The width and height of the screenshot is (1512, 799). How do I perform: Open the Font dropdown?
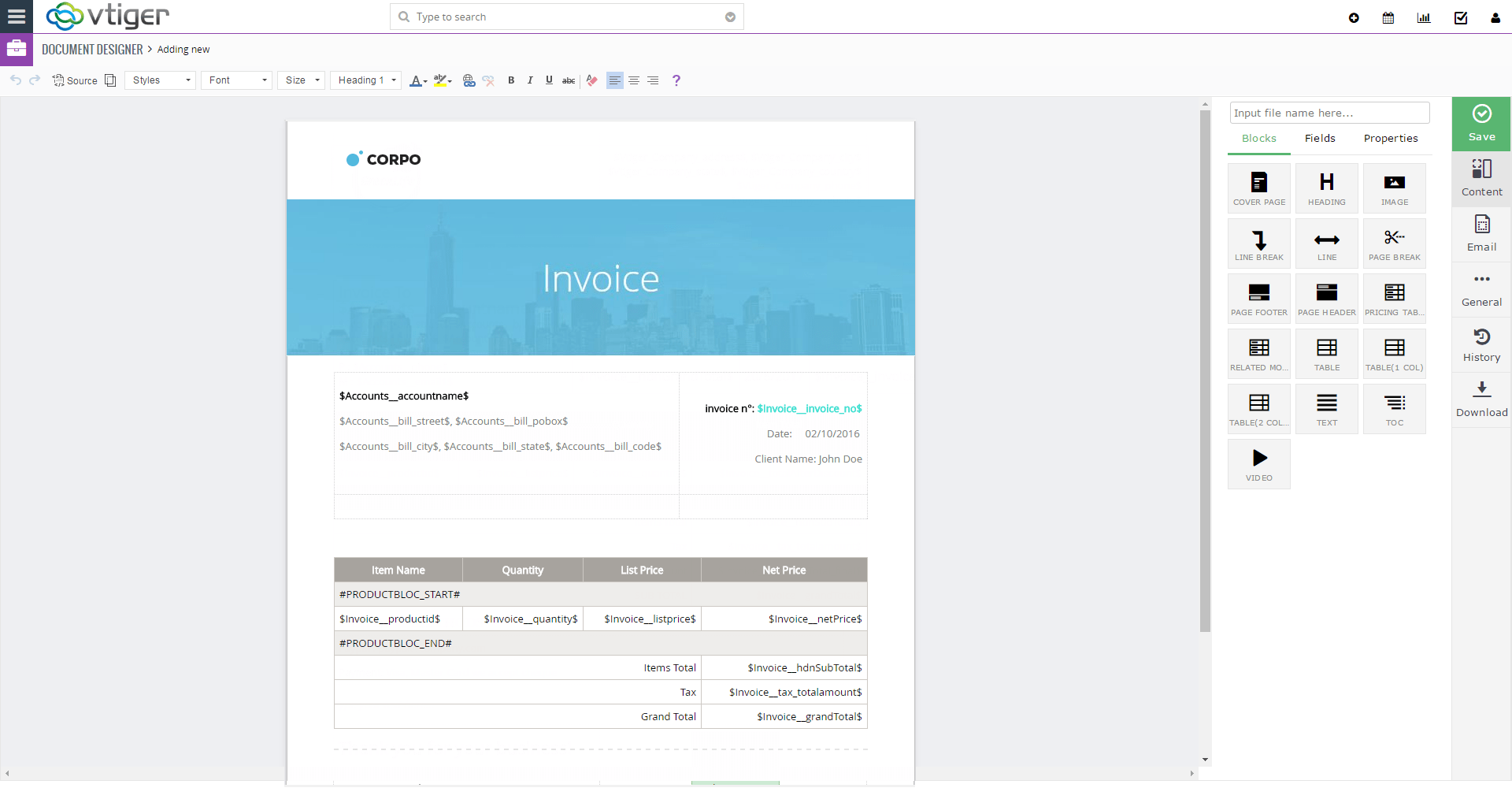pyautogui.click(x=235, y=80)
